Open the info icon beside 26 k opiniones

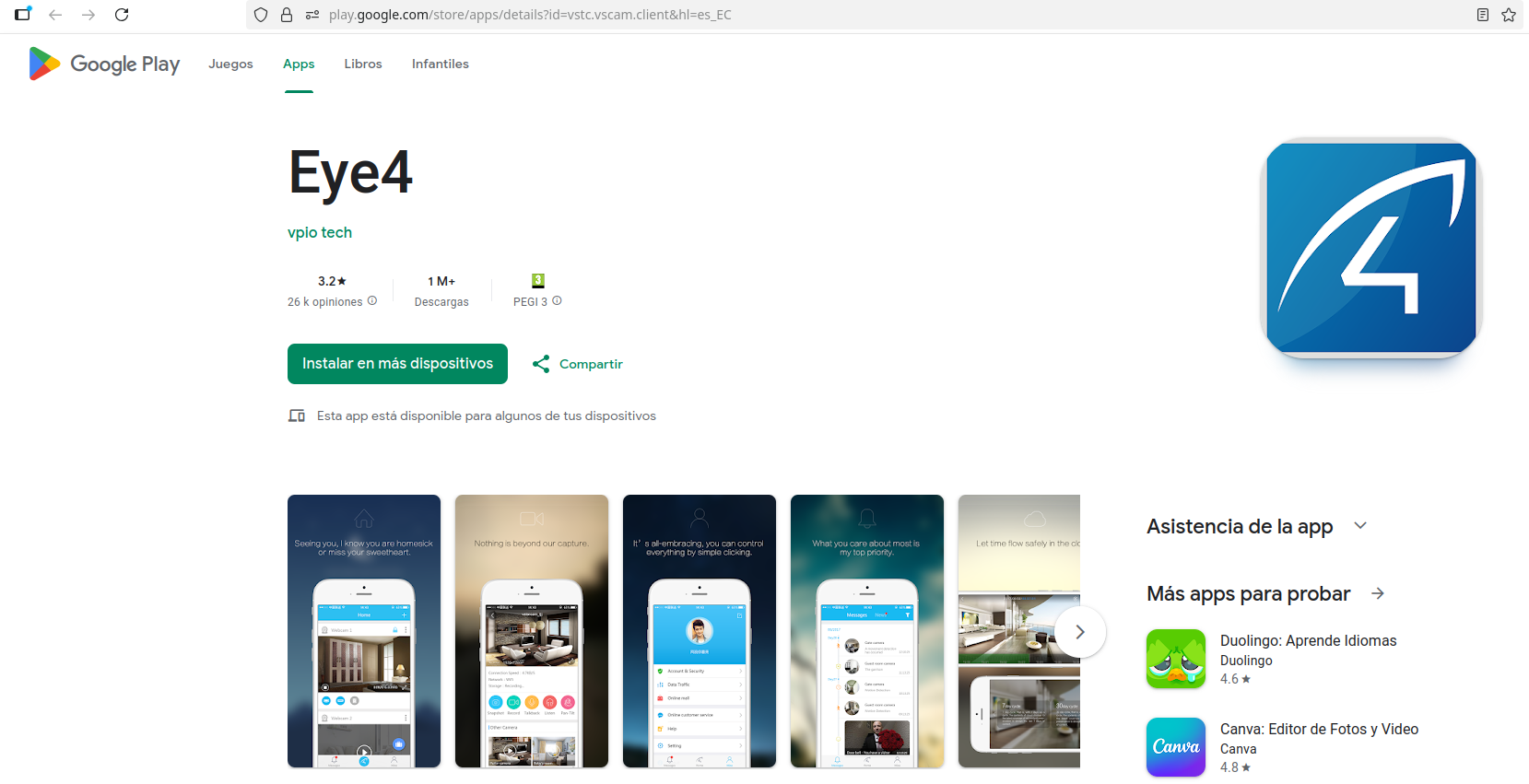coord(372,300)
